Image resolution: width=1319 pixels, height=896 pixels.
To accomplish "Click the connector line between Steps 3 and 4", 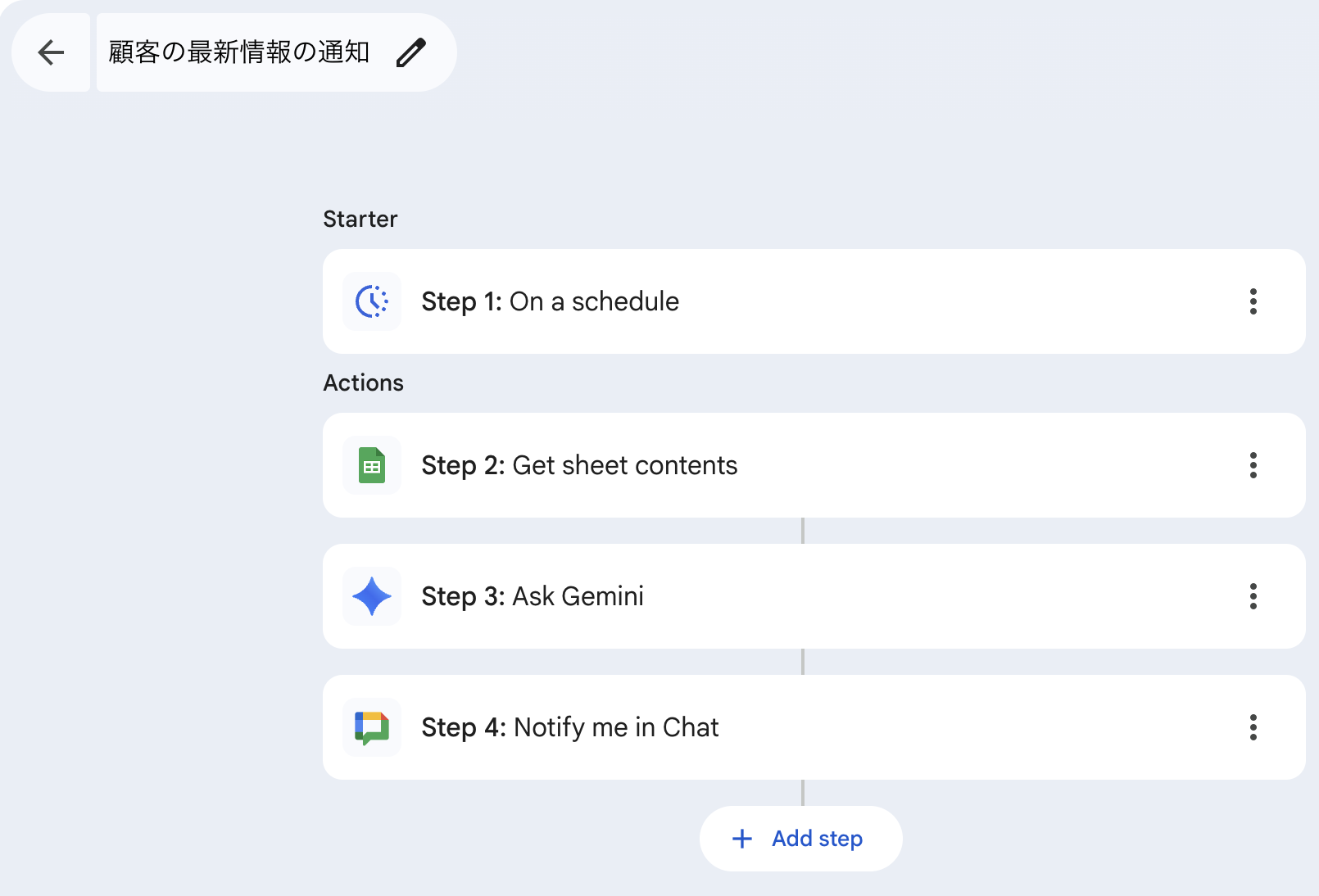I will [x=803, y=662].
